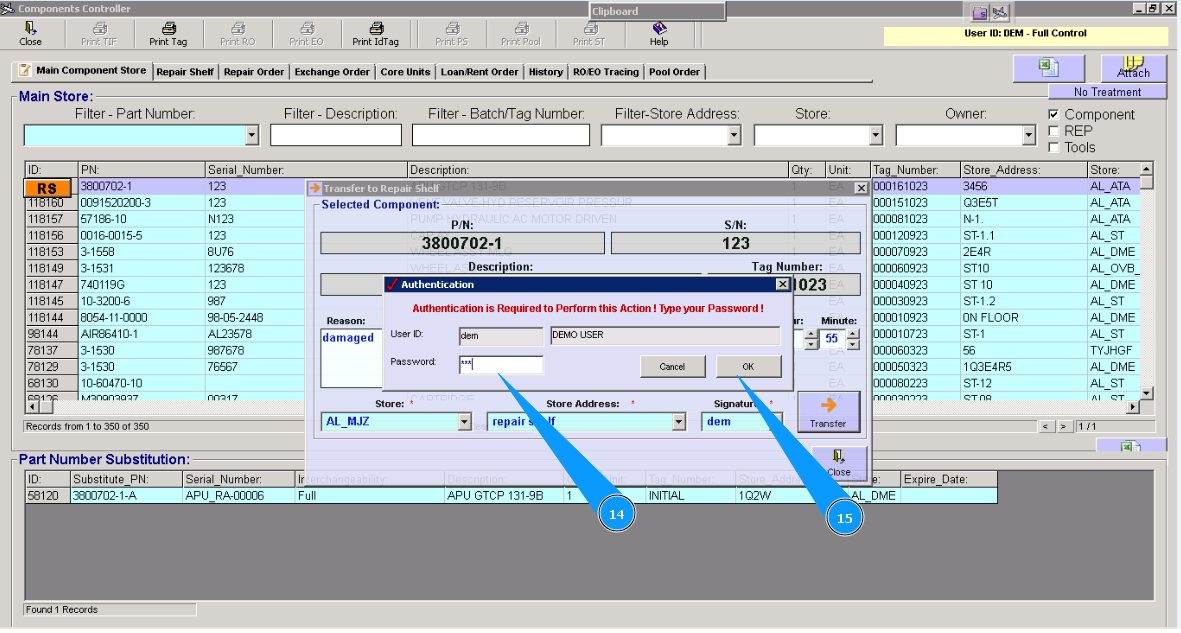Viewport: 1181px width, 633px height.
Task: Expand the AL_MJZ Store dropdown
Action: pyautogui.click(x=462, y=421)
